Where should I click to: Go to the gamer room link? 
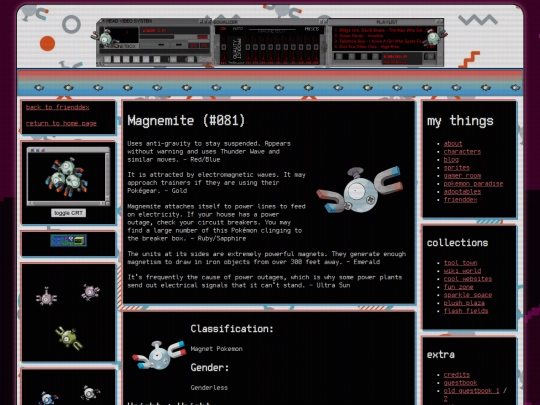tap(462, 176)
